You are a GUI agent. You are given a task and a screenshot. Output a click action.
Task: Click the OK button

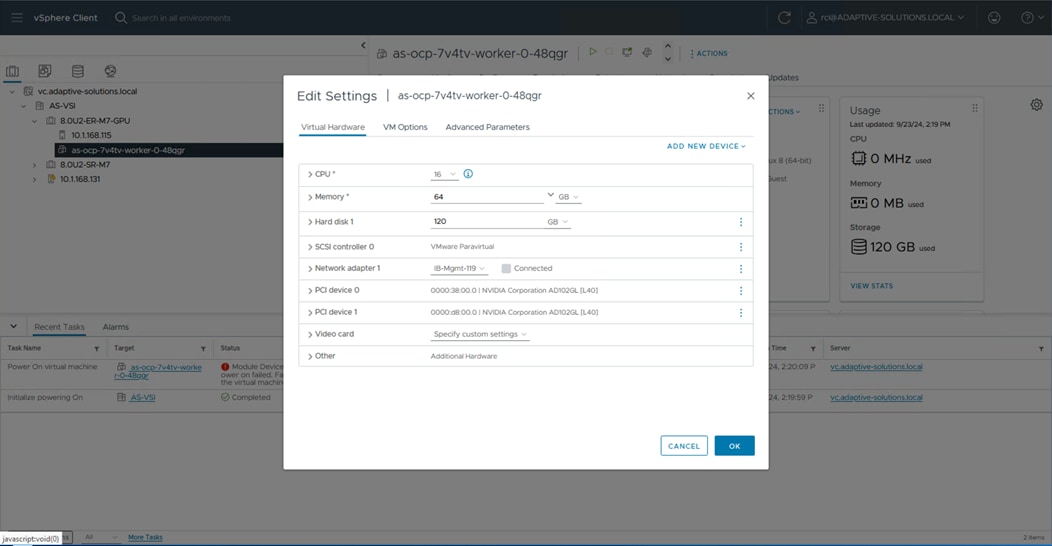click(734, 446)
